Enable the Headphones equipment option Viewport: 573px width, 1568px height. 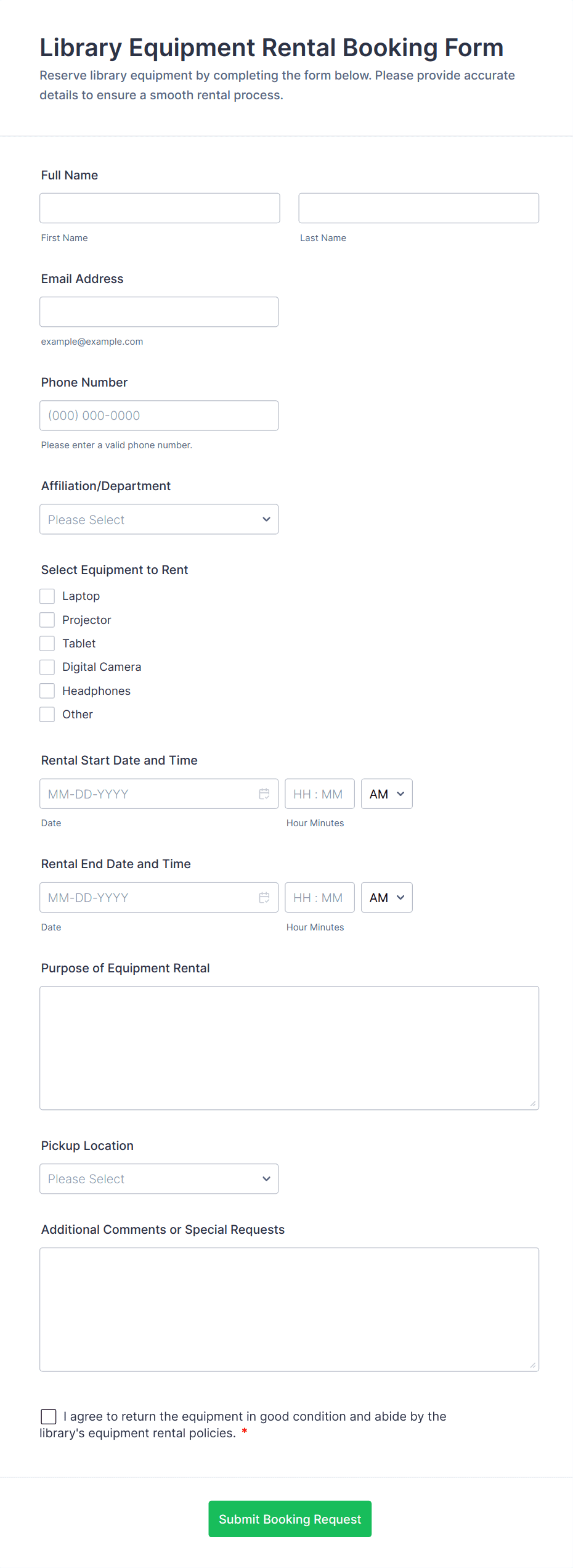pyautogui.click(x=47, y=691)
